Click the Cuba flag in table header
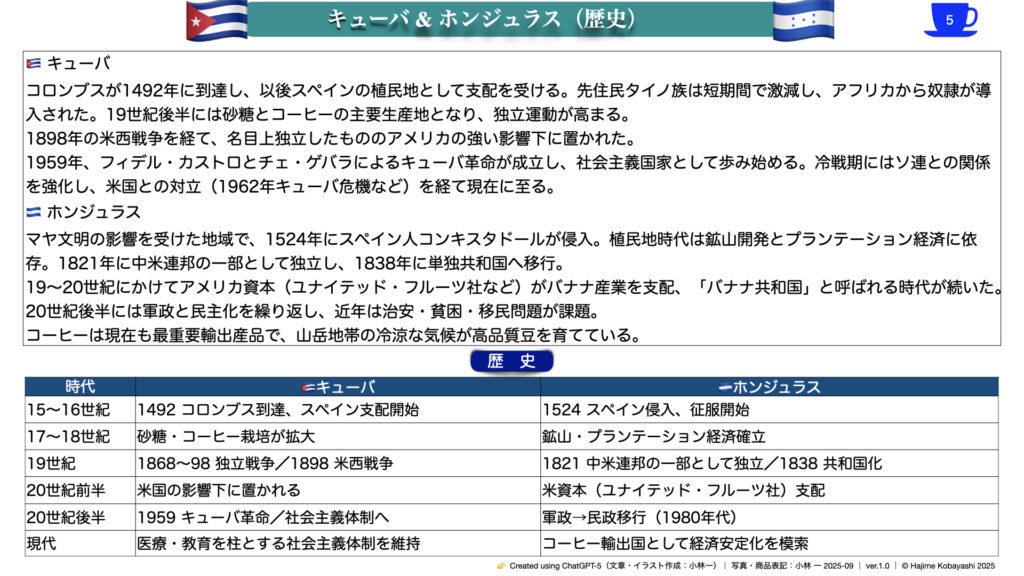Screen dimensions: 1024x576 point(309,388)
